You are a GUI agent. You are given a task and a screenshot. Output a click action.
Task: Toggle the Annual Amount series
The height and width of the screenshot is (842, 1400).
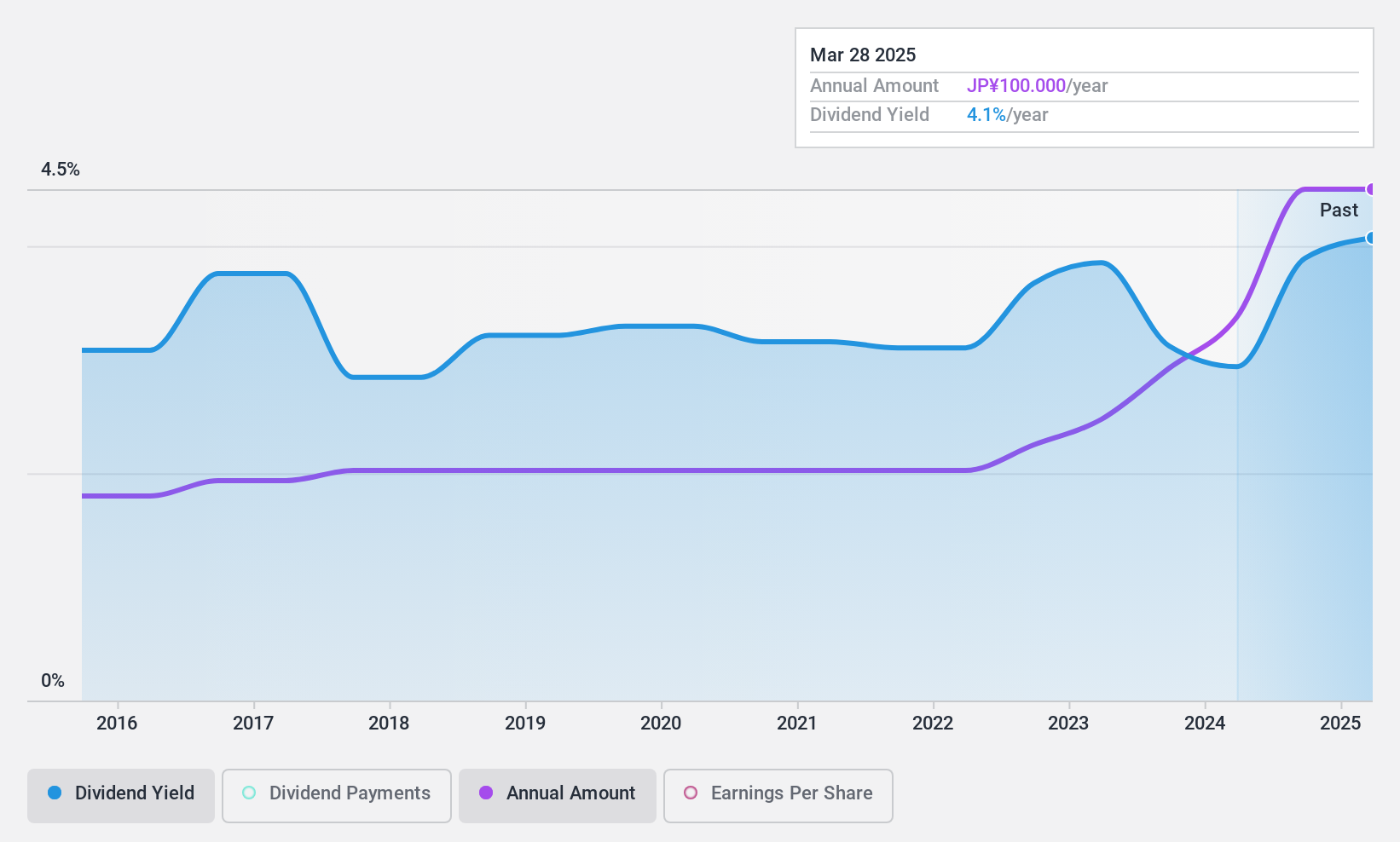click(x=558, y=796)
